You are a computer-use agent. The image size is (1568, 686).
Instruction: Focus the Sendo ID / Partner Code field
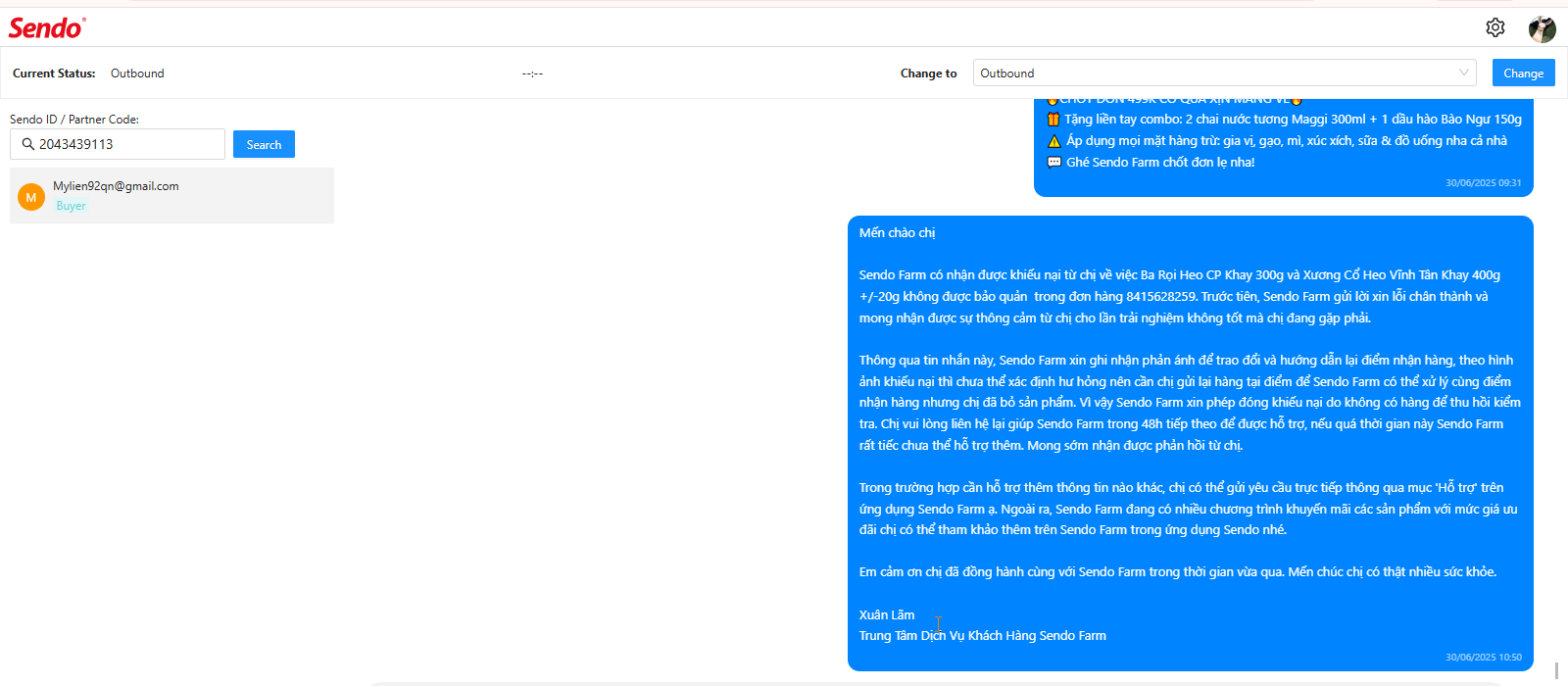tap(118, 144)
